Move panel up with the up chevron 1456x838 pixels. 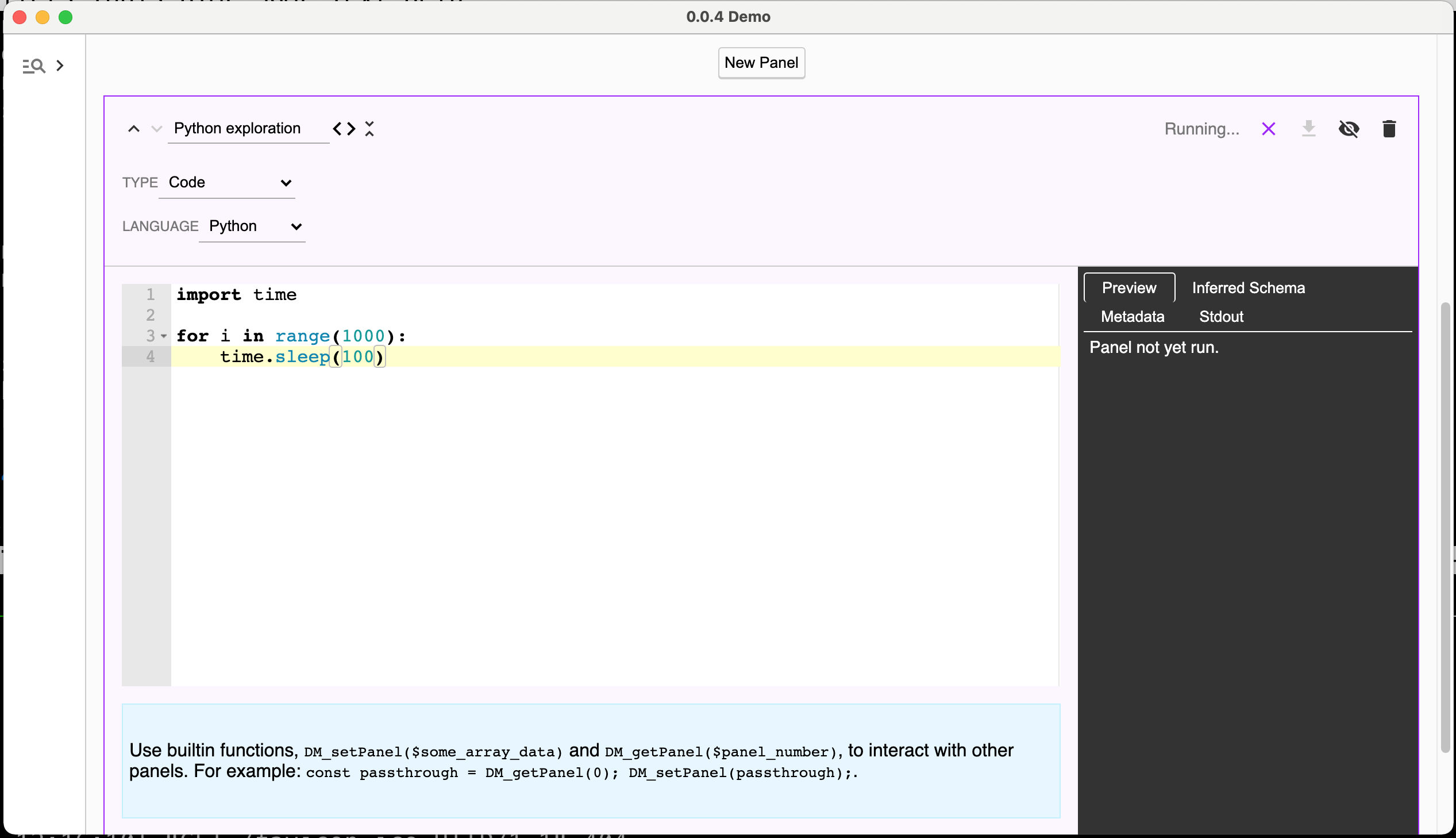coord(133,129)
